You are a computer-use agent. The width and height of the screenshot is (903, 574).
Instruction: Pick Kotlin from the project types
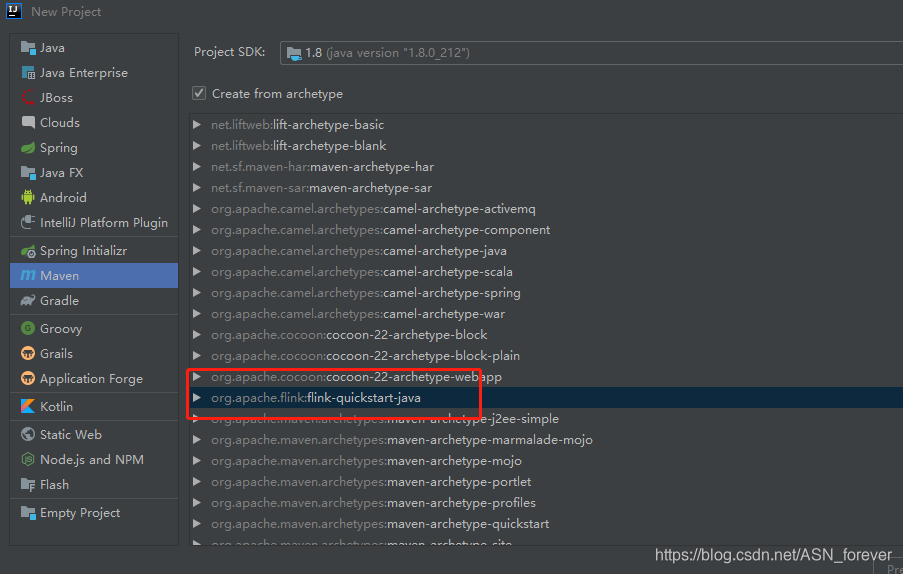click(x=56, y=406)
